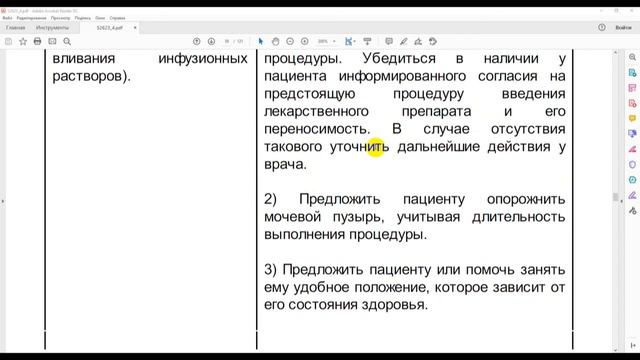Open the More Tools icon in right pane

[633, 211]
